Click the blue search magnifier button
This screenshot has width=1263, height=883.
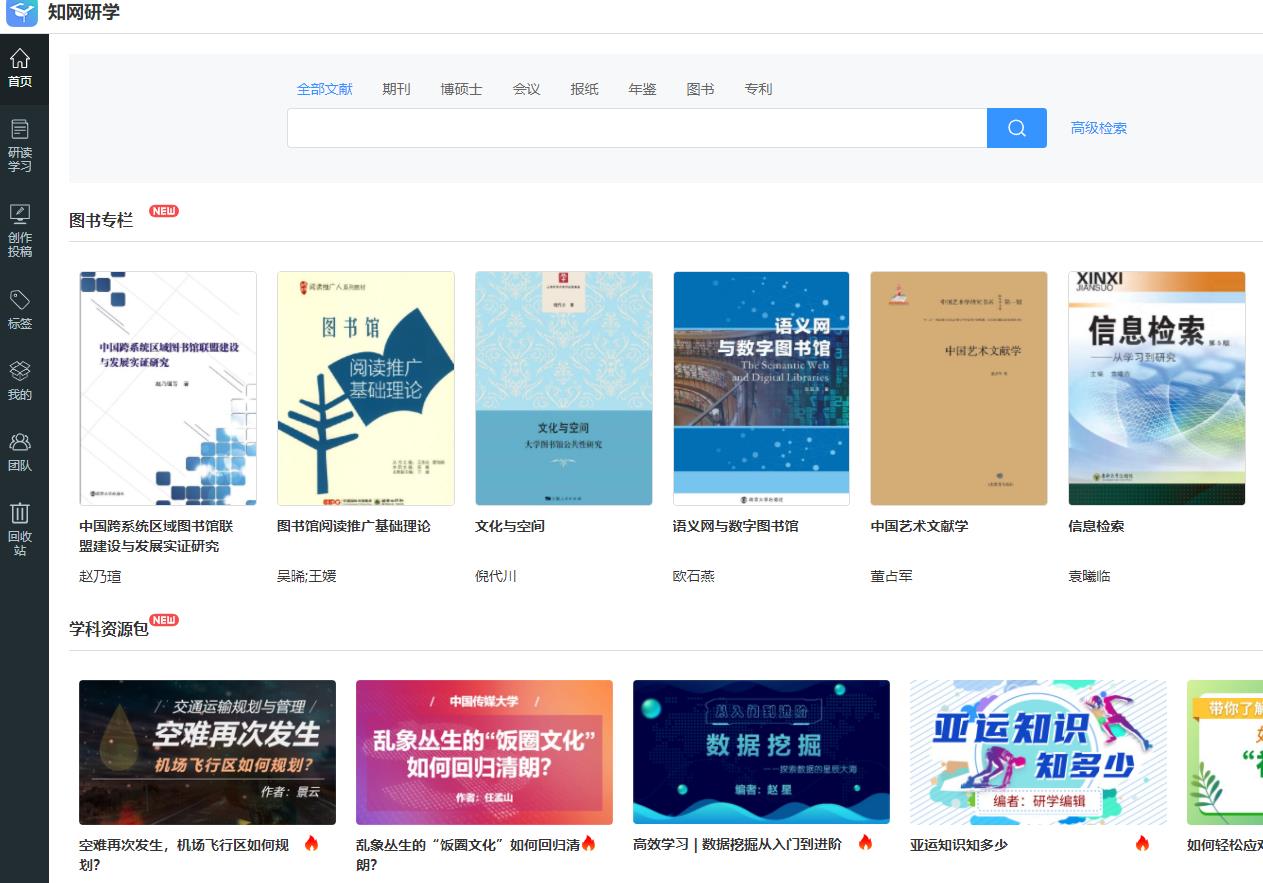click(x=1016, y=128)
